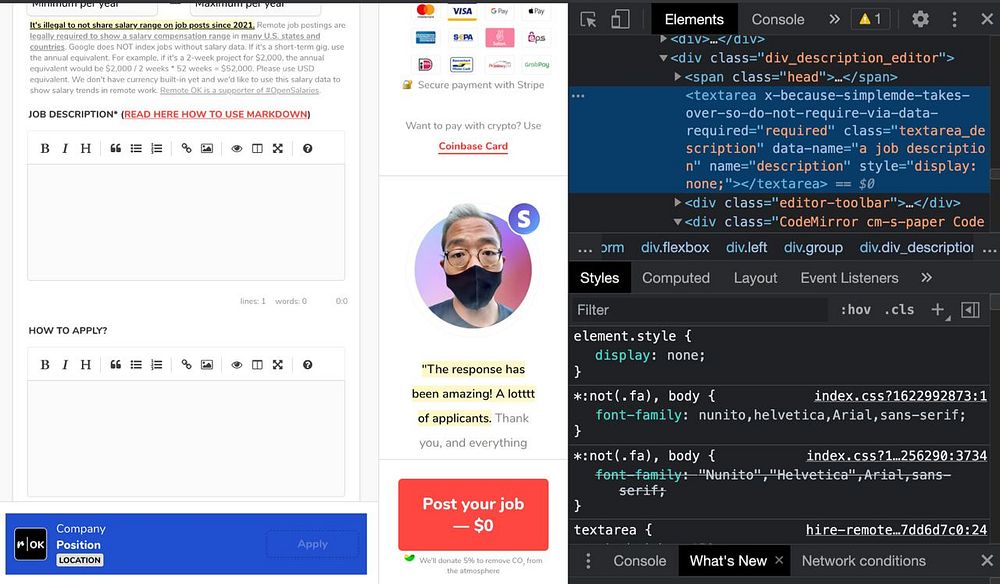This screenshot has width=1000, height=584.
Task: Toggle bold in How To Apply editor
Action: (45, 365)
